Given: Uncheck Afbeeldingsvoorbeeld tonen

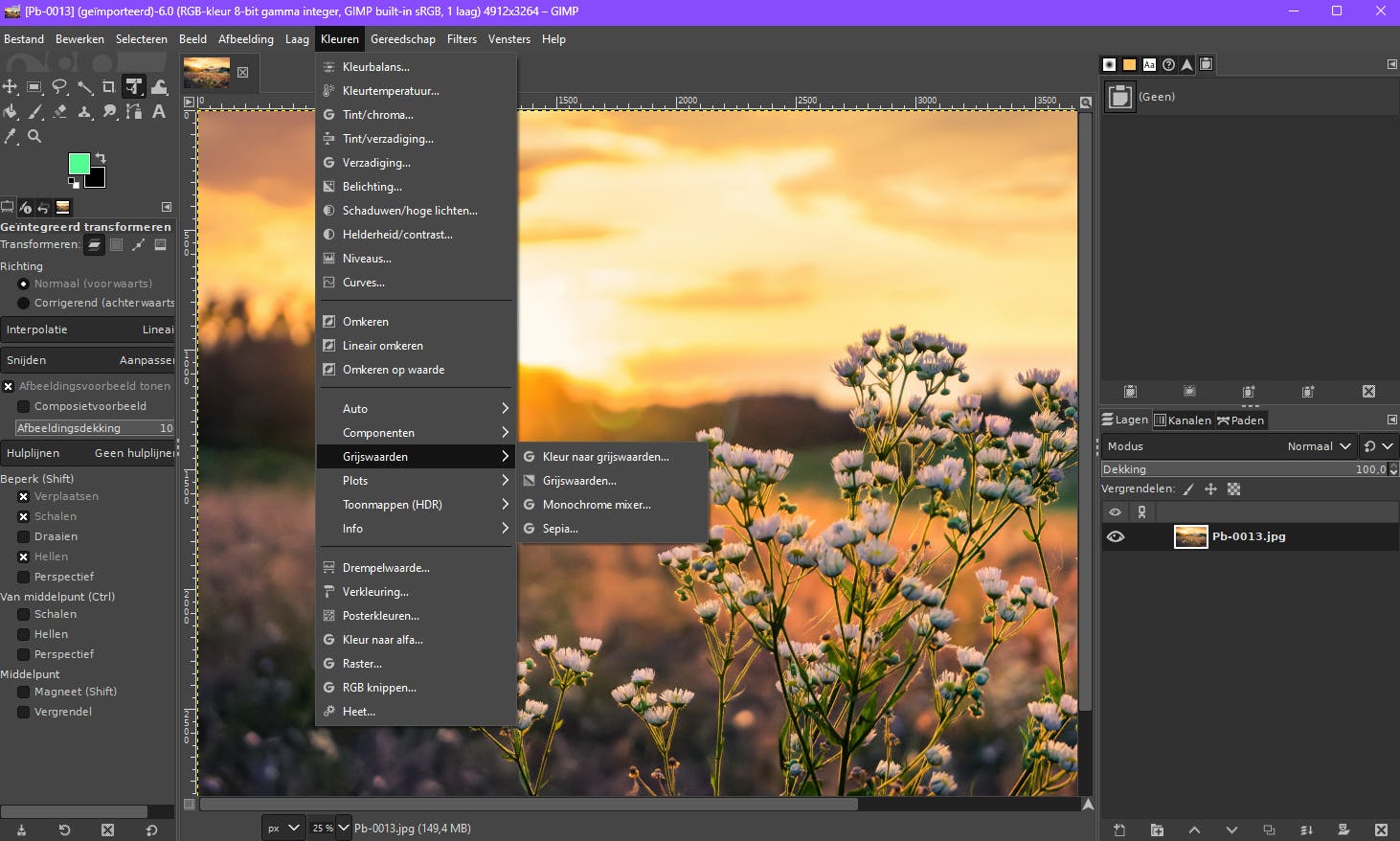Looking at the screenshot, I should click(x=9, y=386).
